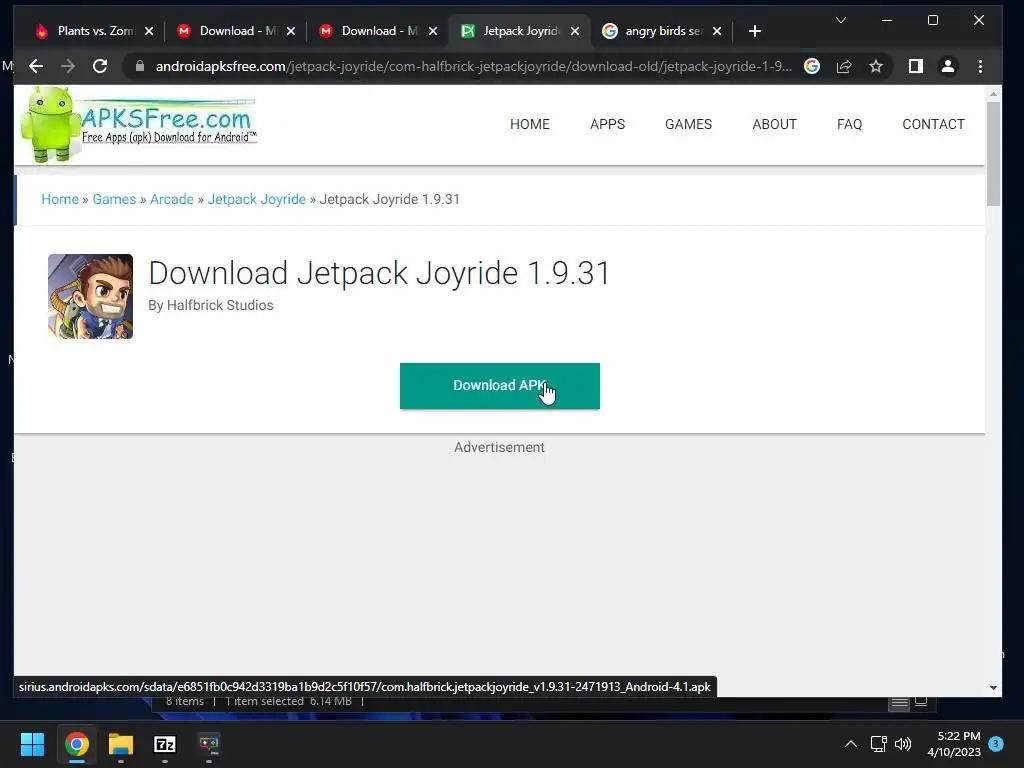Viewport: 1024px width, 768px height.
Task: Click the page vertical scrollbar thumb
Action: coord(993,153)
